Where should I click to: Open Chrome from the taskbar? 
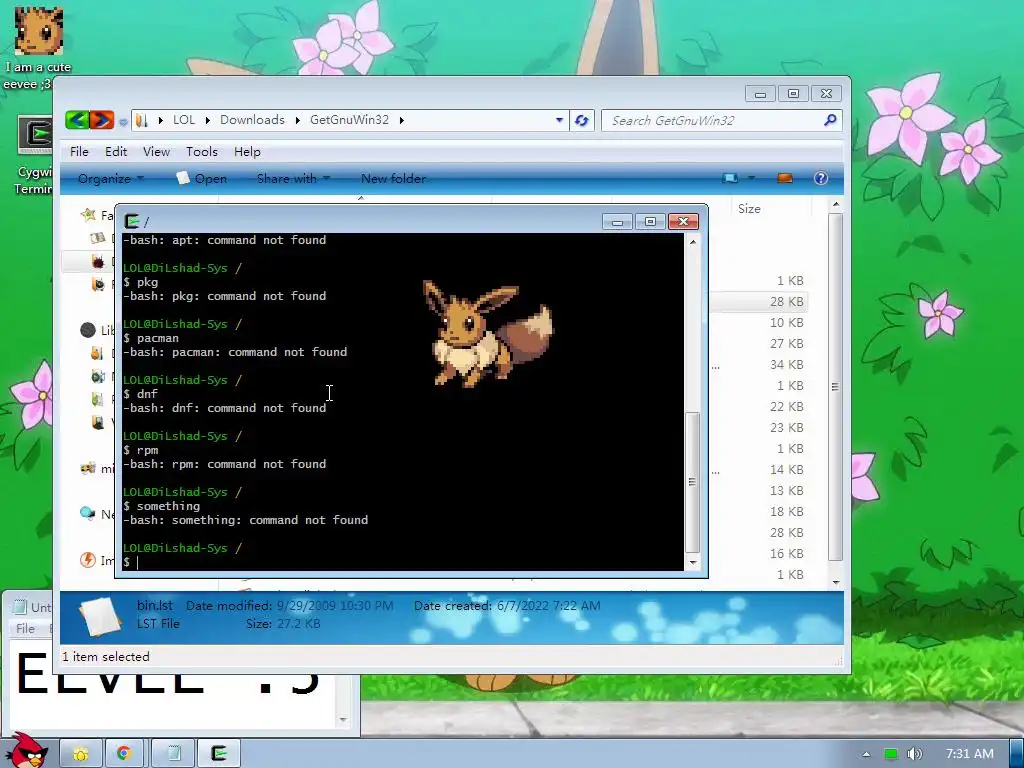click(124, 754)
